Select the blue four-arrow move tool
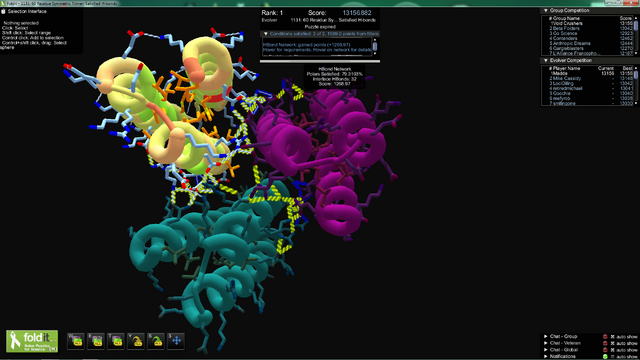The image size is (640, 360). tap(176, 341)
